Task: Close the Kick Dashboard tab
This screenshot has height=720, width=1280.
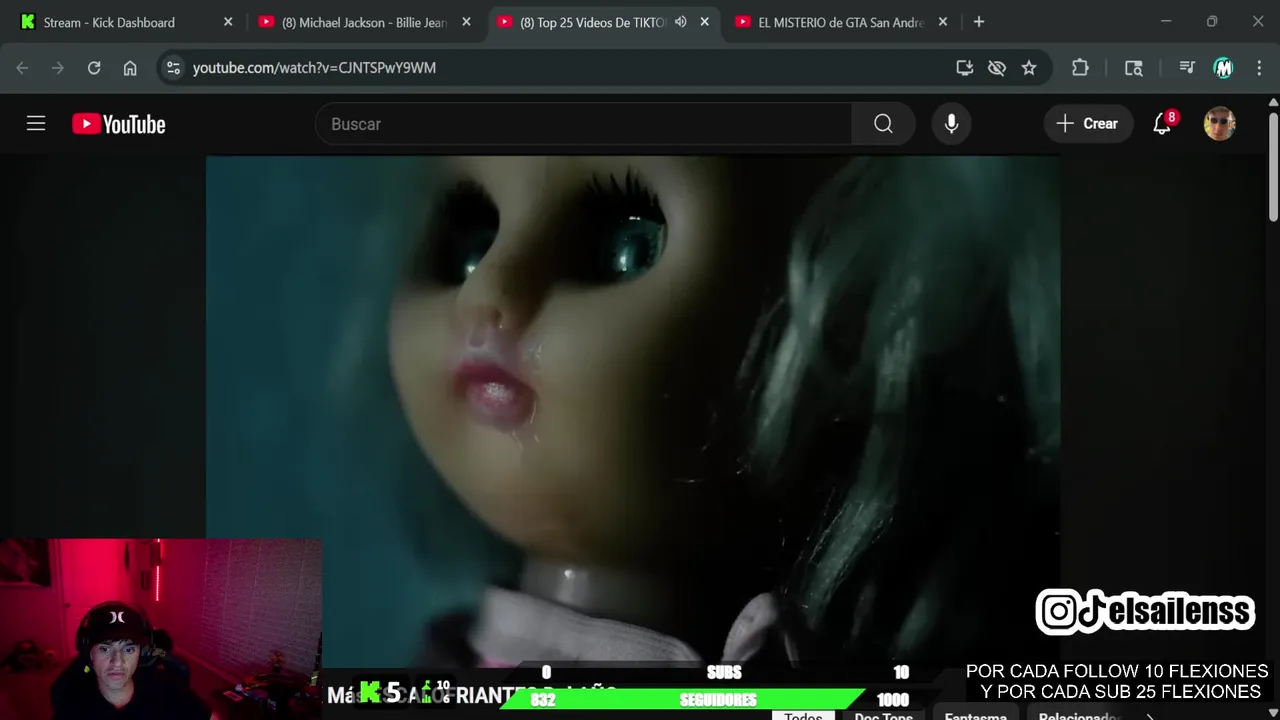Action: pos(228,22)
